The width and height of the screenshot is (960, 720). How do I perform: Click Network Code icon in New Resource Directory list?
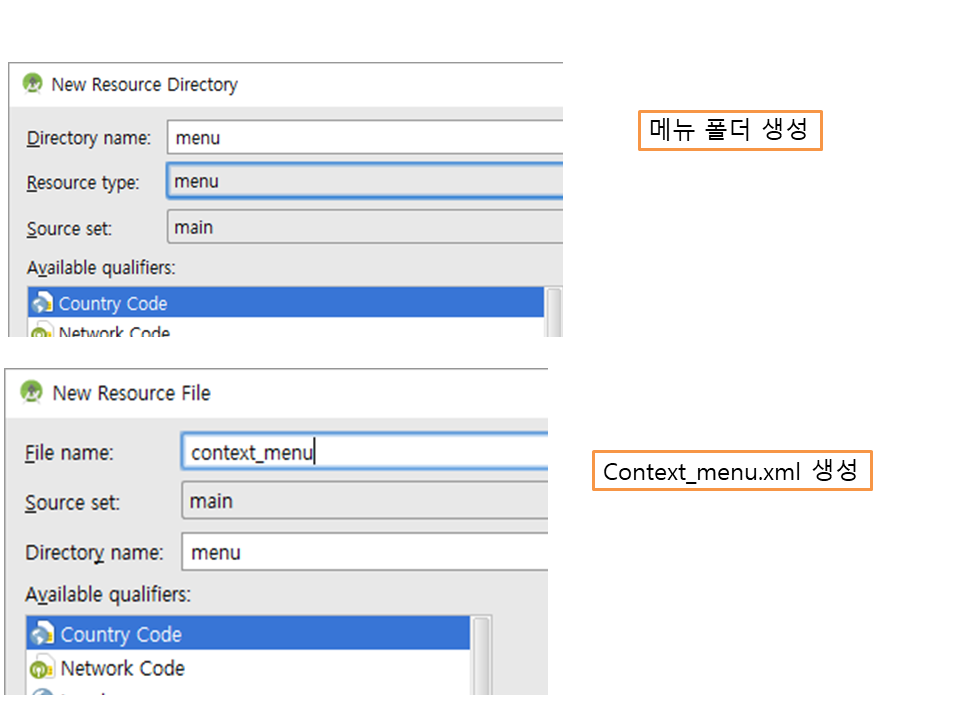(42, 331)
